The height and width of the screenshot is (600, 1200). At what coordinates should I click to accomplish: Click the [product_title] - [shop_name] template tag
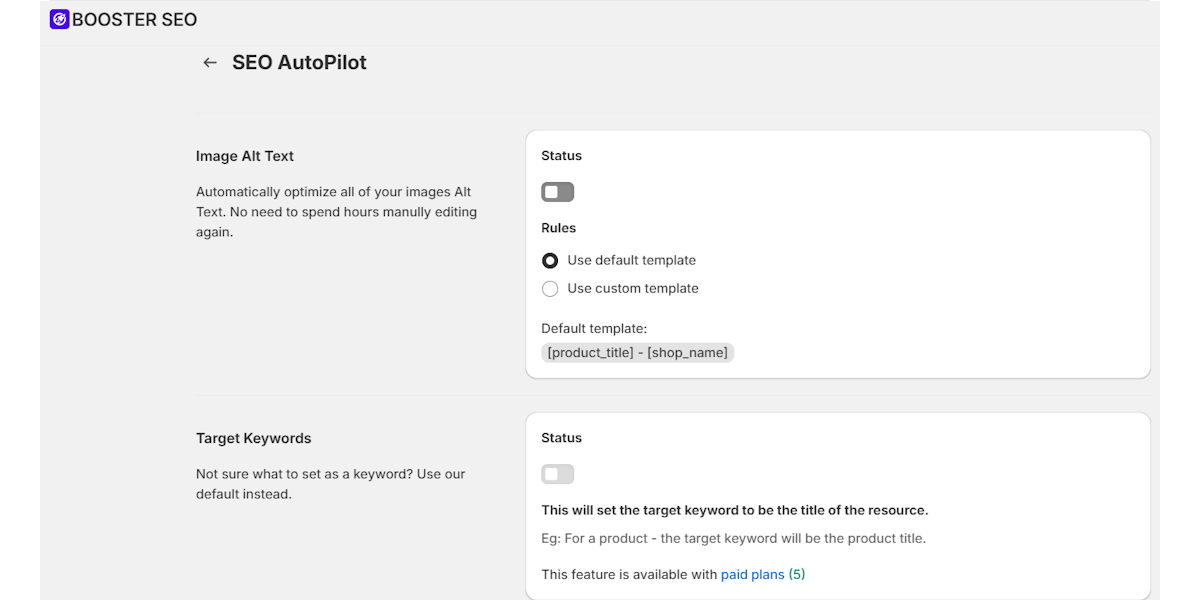coord(637,352)
